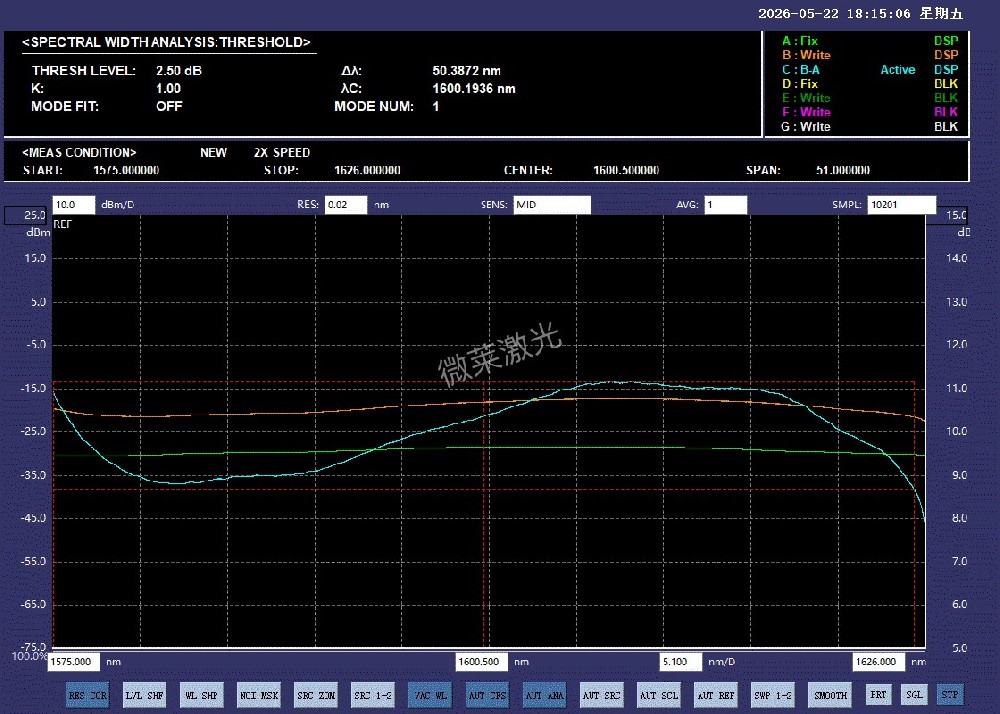Edit the RES 0.02 nm resolution field

click(x=346, y=205)
